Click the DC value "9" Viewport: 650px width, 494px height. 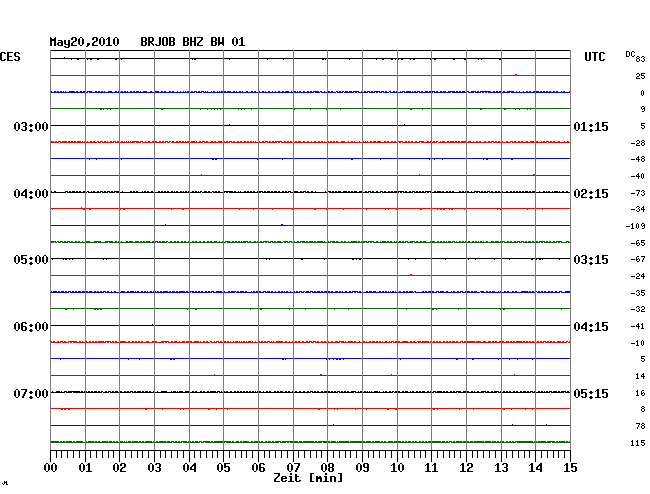[x=643, y=109]
